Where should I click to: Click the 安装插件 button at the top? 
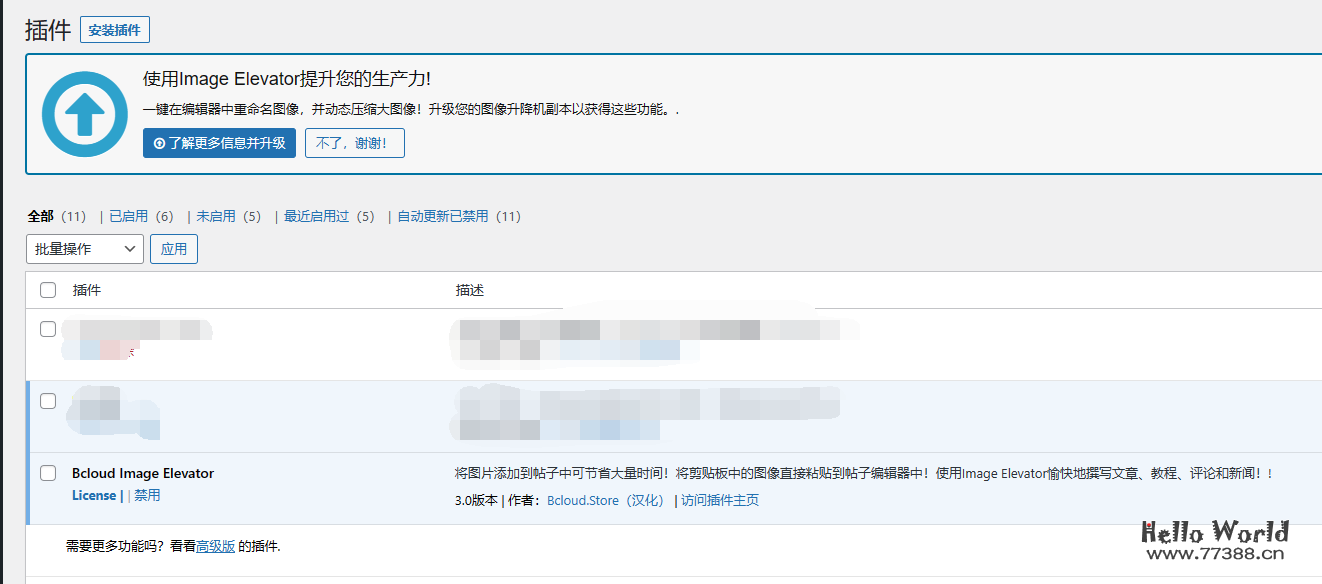click(x=114, y=29)
